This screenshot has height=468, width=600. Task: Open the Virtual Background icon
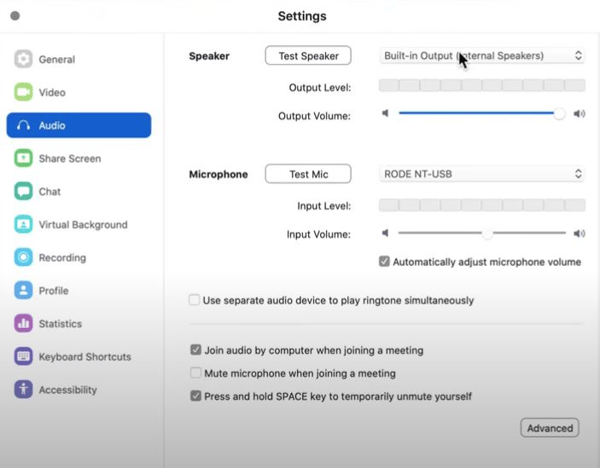pyautogui.click(x=23, y=225)
